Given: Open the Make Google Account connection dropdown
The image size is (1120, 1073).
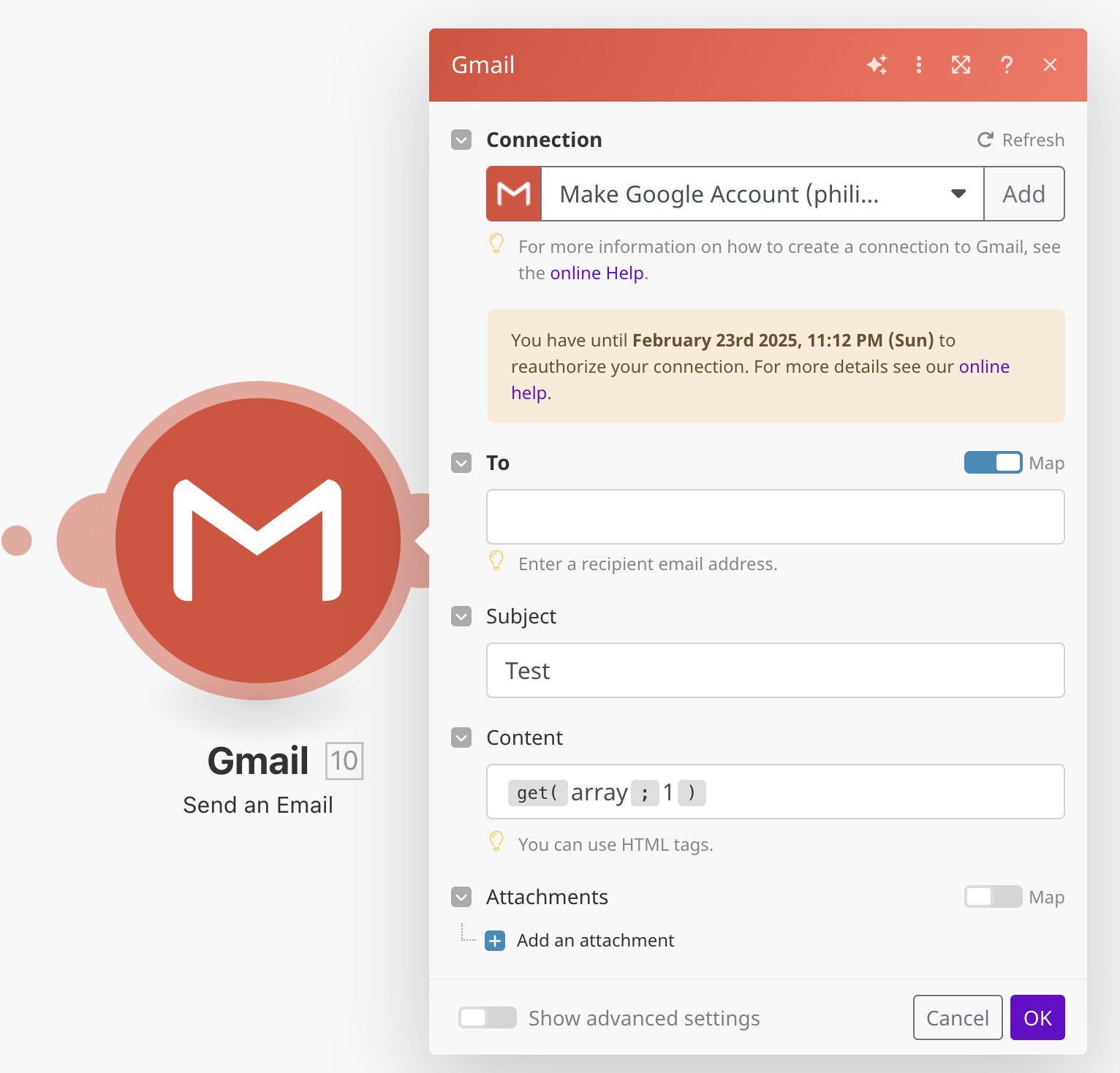Looking at the screenshot, I should click(x=763, y=194).
